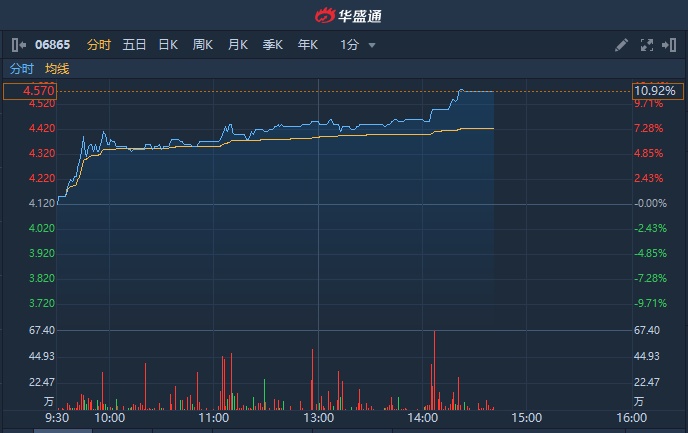Click the 华盛通 logo icon
Viewport: 688px width, 433px height.
326,15
